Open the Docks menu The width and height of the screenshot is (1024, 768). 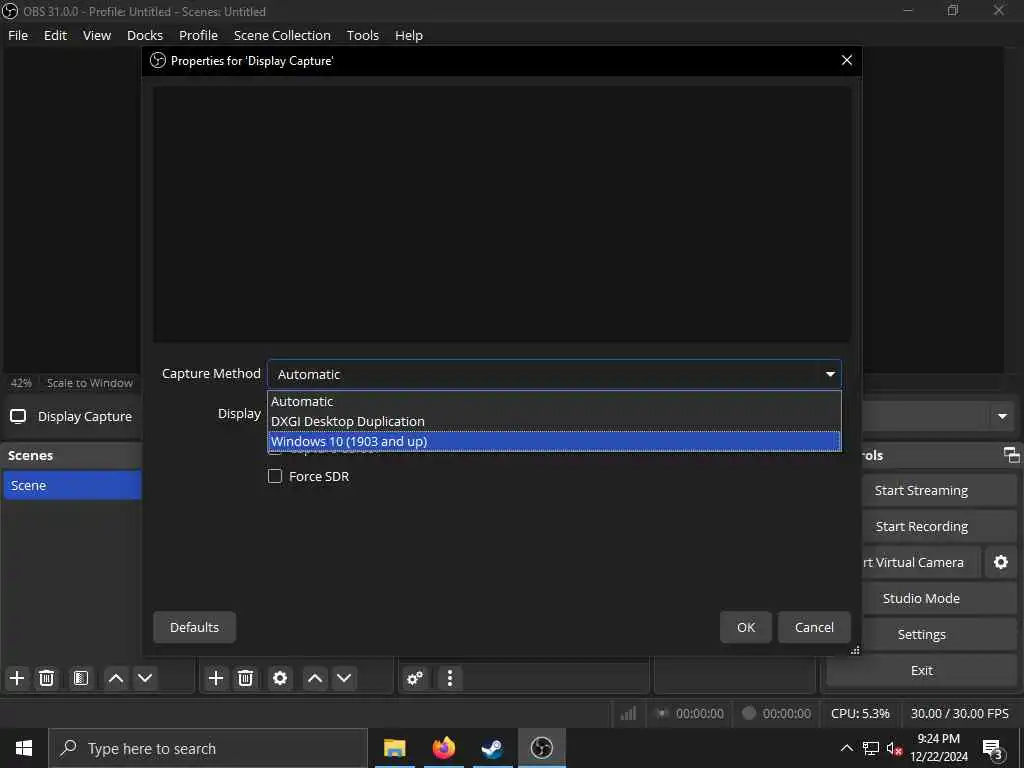pos(145,35)
